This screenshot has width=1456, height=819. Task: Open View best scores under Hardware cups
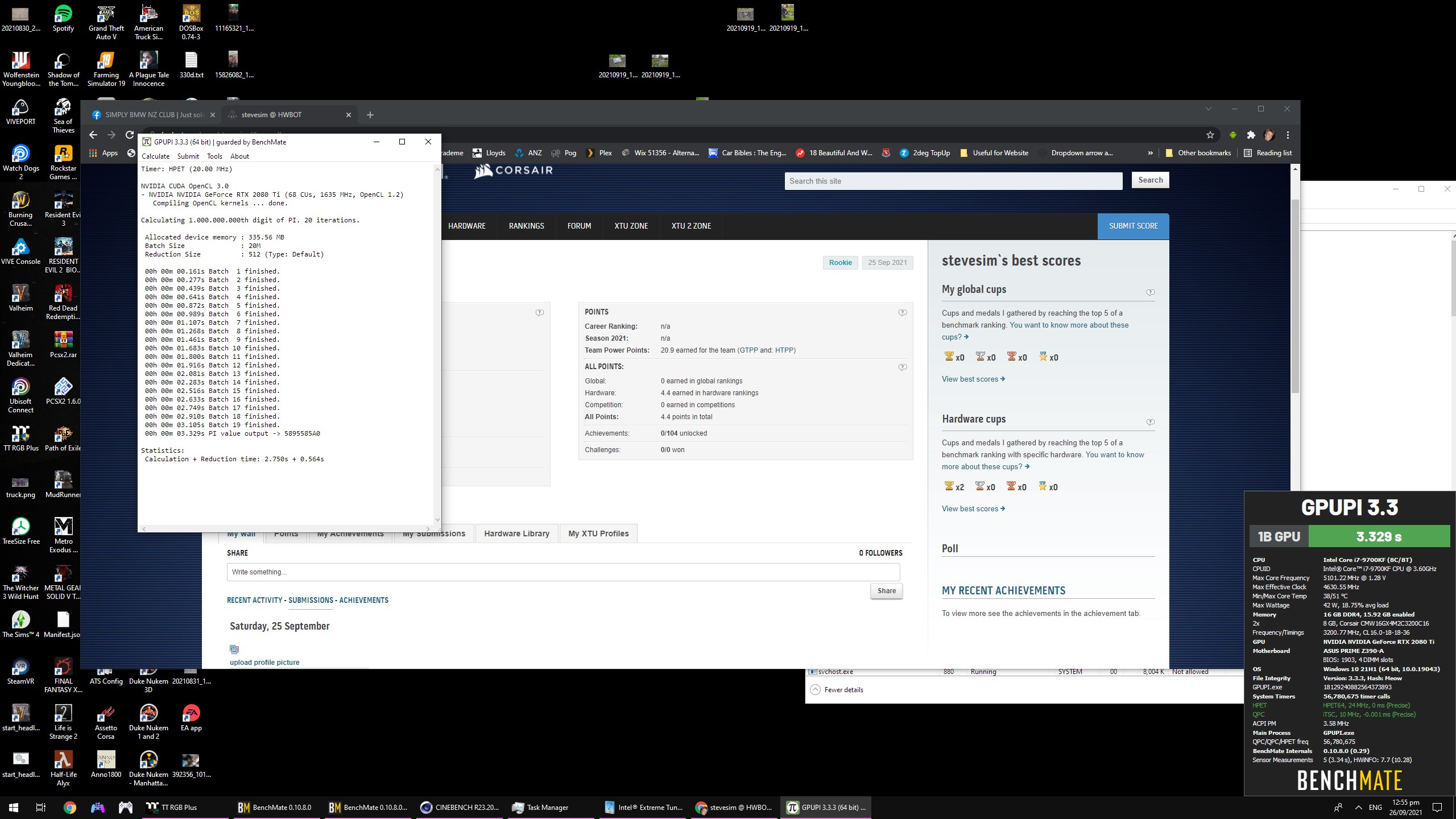pyautogui.click(x=973, y=509)
